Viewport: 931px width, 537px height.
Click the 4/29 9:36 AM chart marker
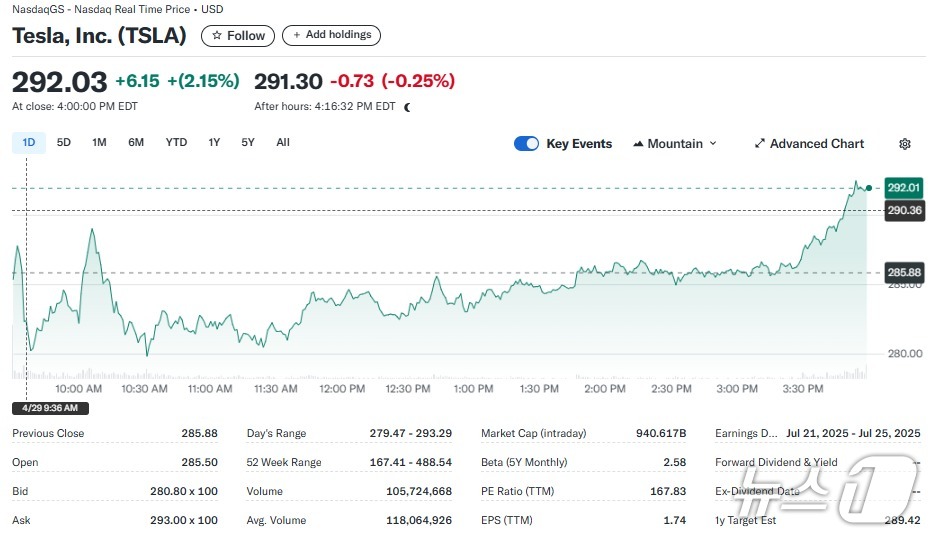pos(51,408)
